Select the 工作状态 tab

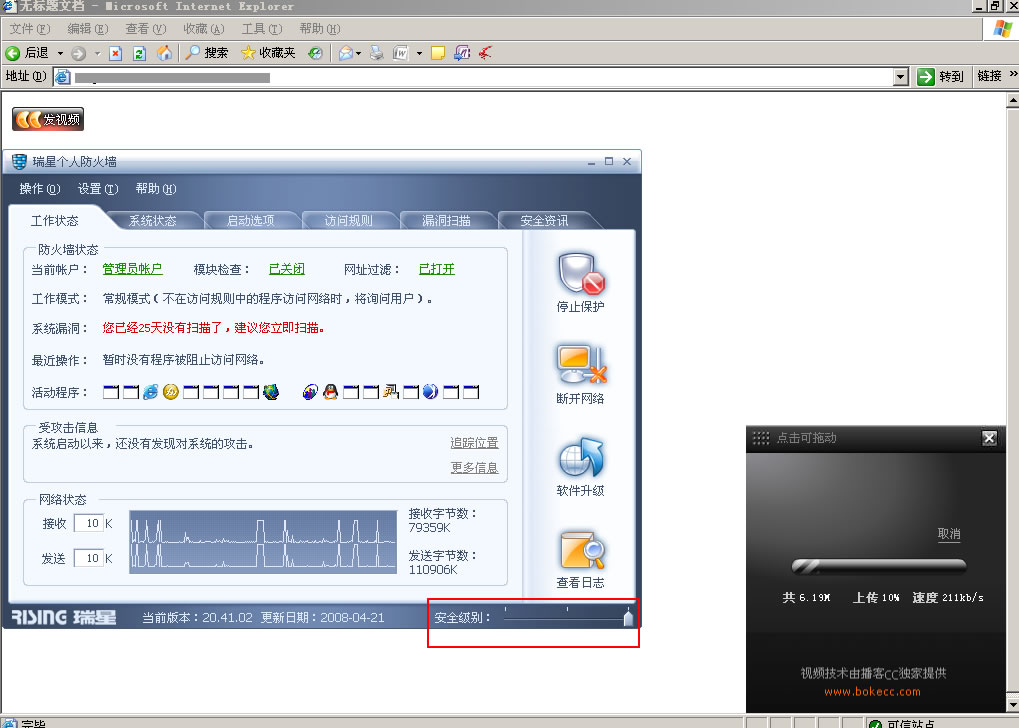[55, 220]
